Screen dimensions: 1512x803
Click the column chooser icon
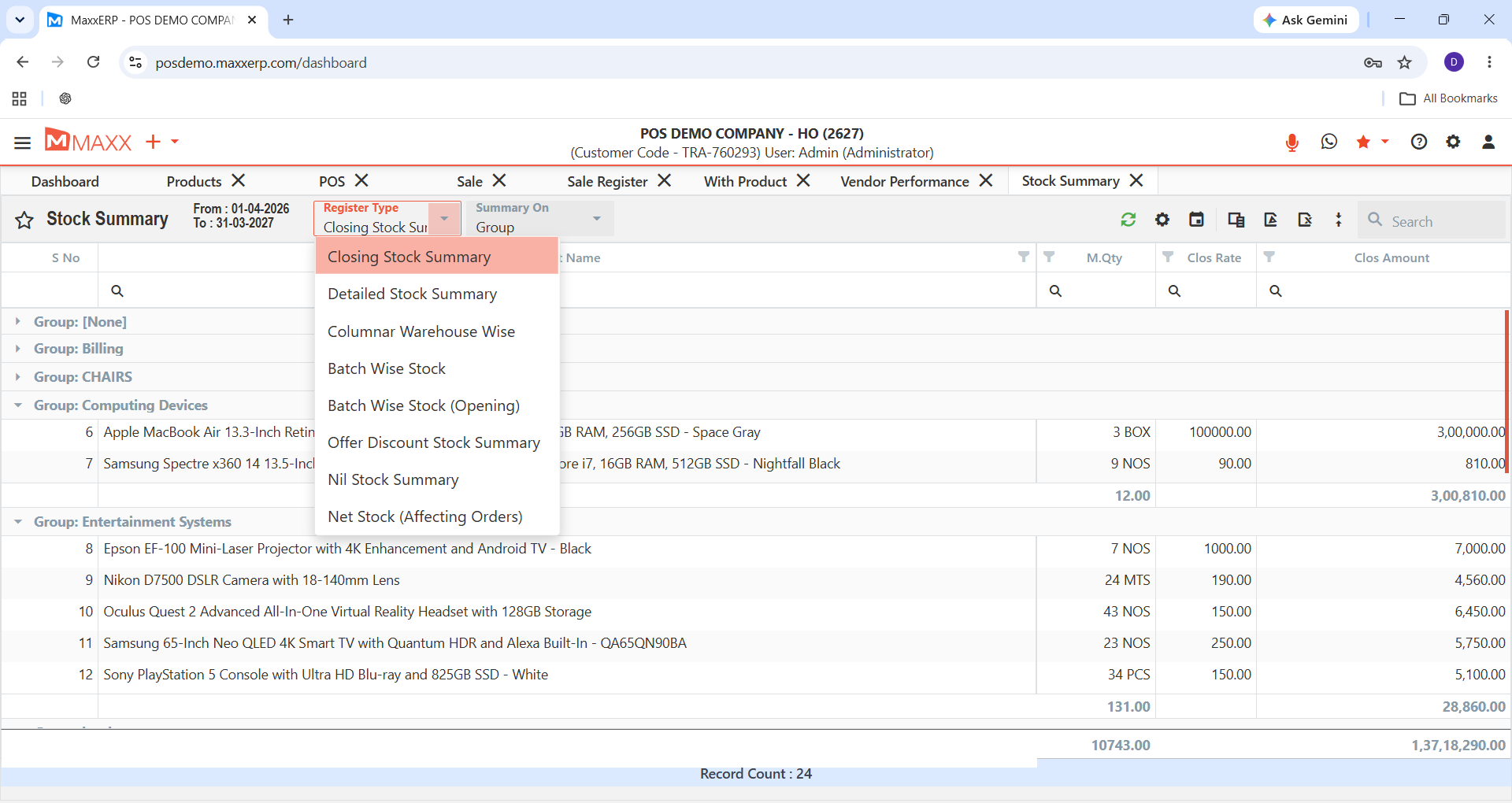[1236, 220]
